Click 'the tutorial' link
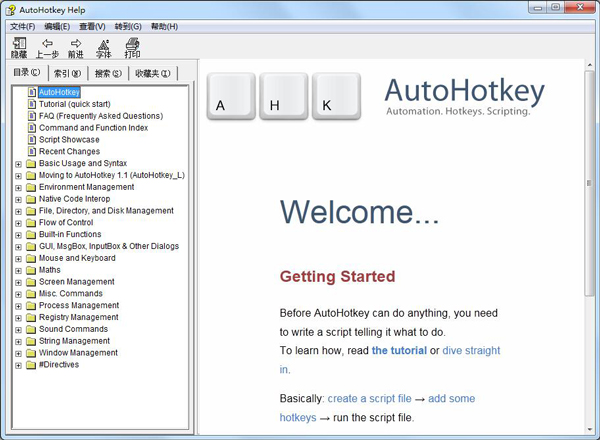This screenshot has height=440, width=600. (x=398, y=351)
